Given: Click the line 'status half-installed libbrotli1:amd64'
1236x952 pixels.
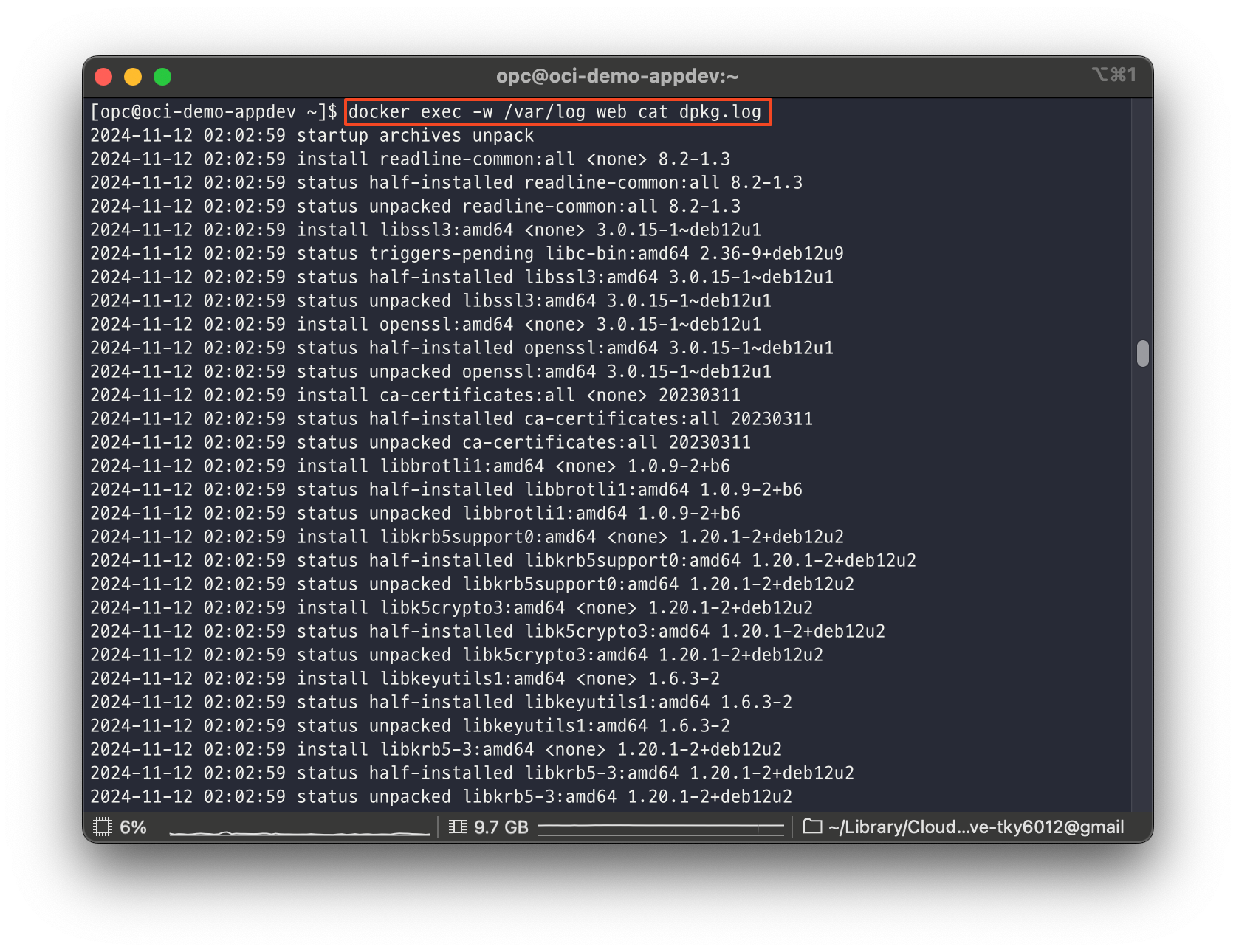Looking at the screenshot, I should pyautogui.click(x=447, y=490).
